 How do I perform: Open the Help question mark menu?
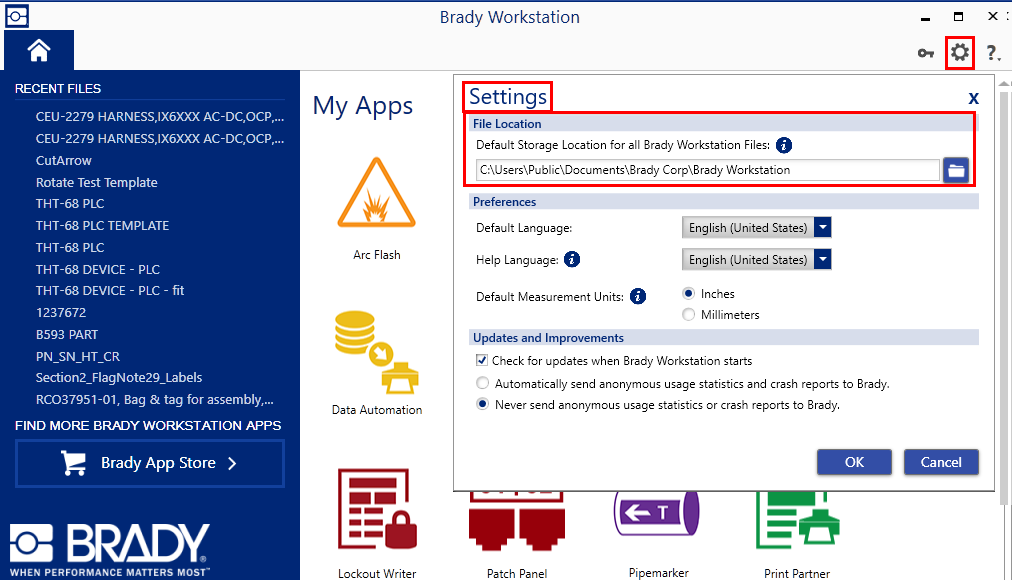[x=993, y=53]
